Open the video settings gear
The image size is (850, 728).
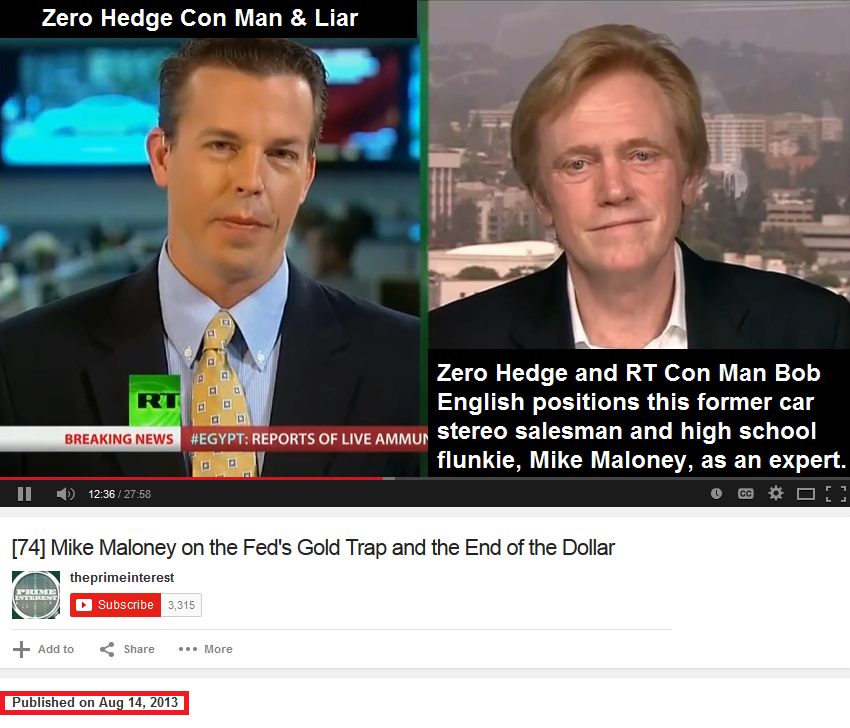tap(776, 493)
